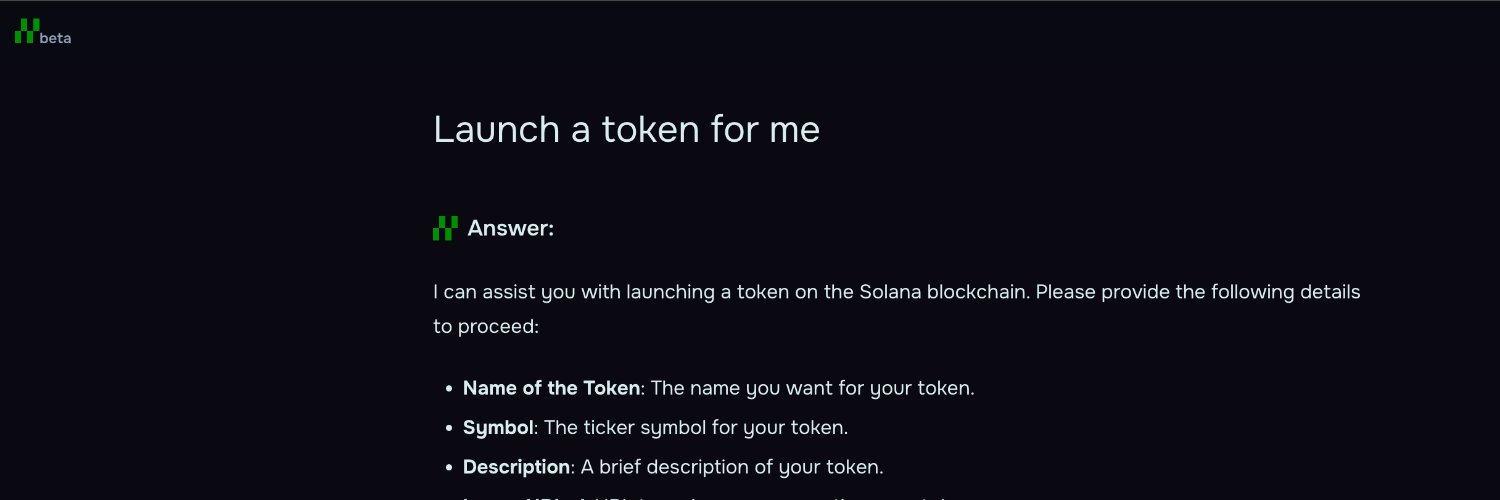Select the "Answer:" label
This screenshot has width=1500, height=500.
click(510, 229)
